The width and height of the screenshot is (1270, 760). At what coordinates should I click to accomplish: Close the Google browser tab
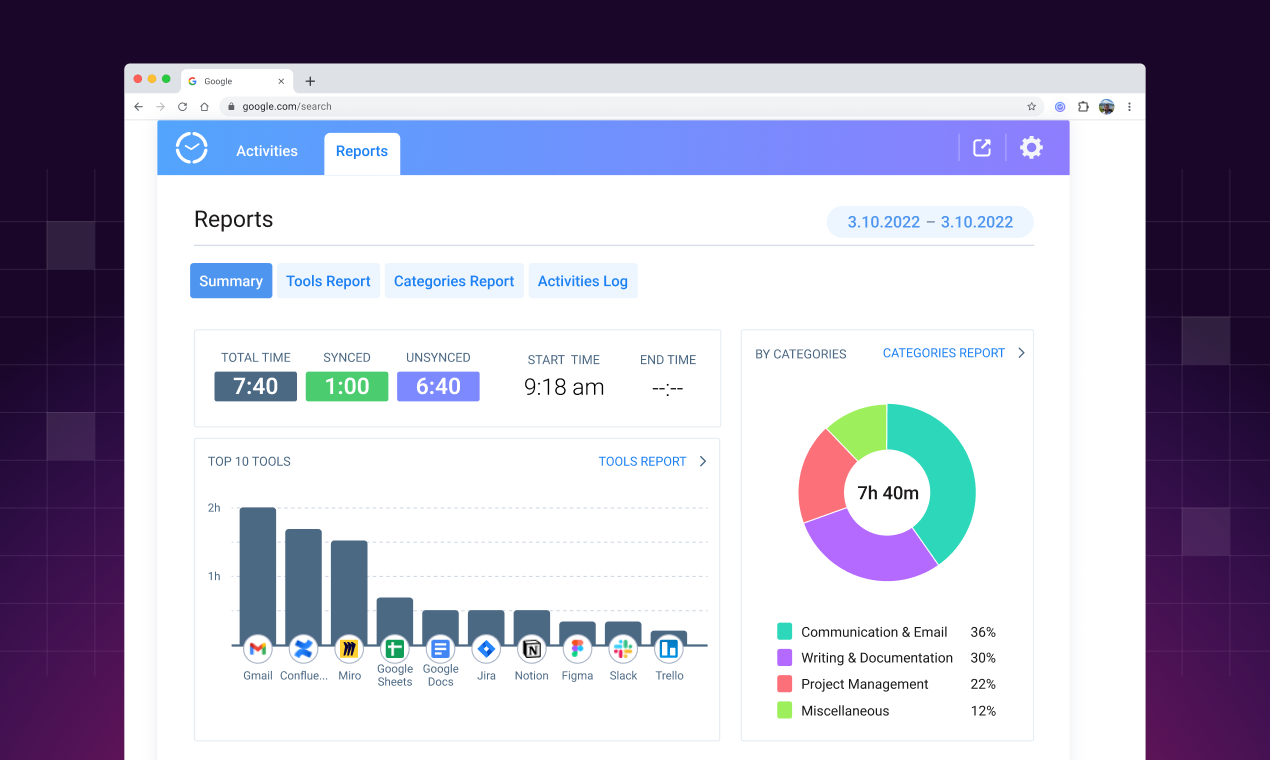point(281,81)
